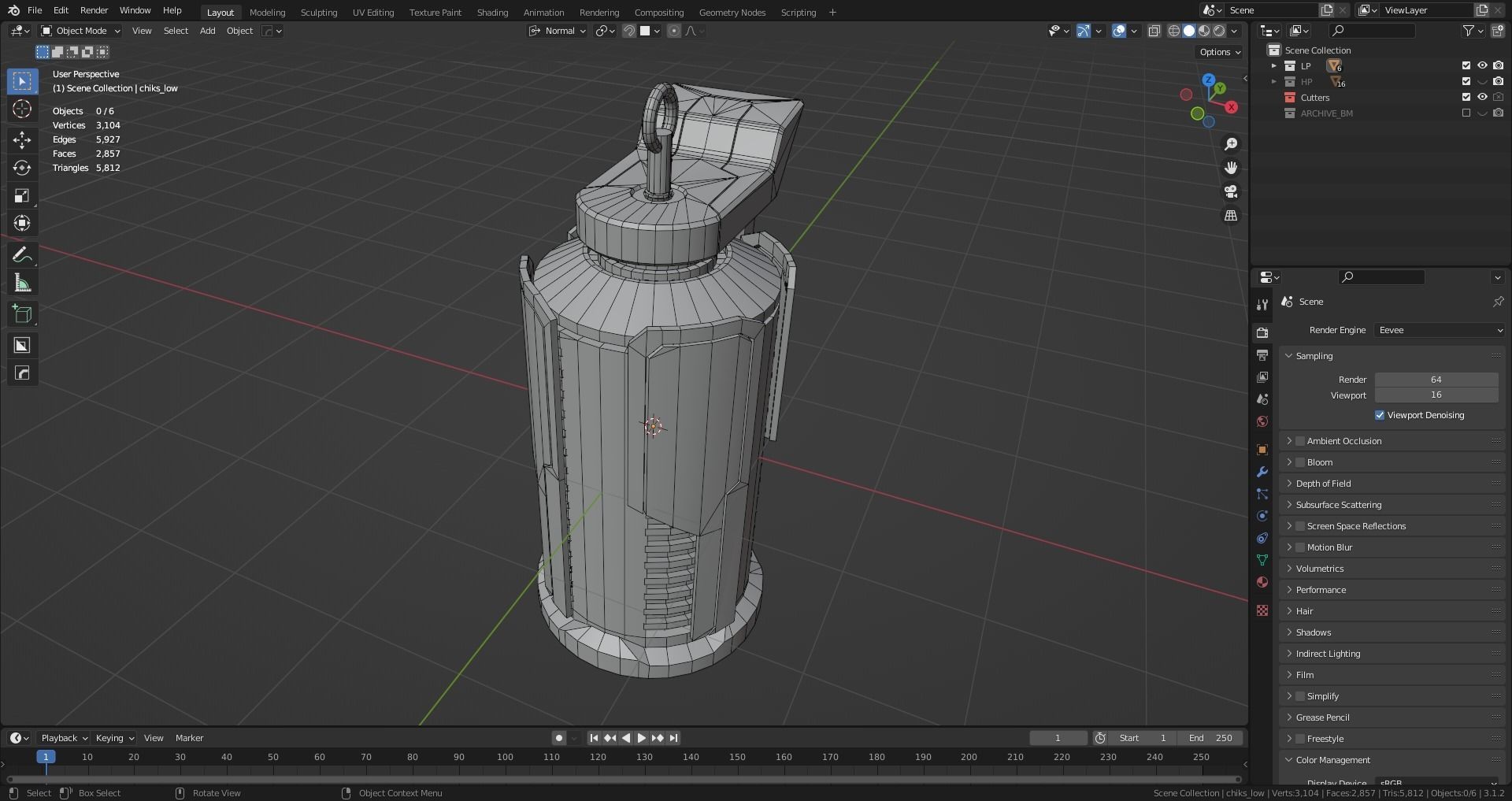Open the Render Engine Eevee dropdown

point(1440,330)
